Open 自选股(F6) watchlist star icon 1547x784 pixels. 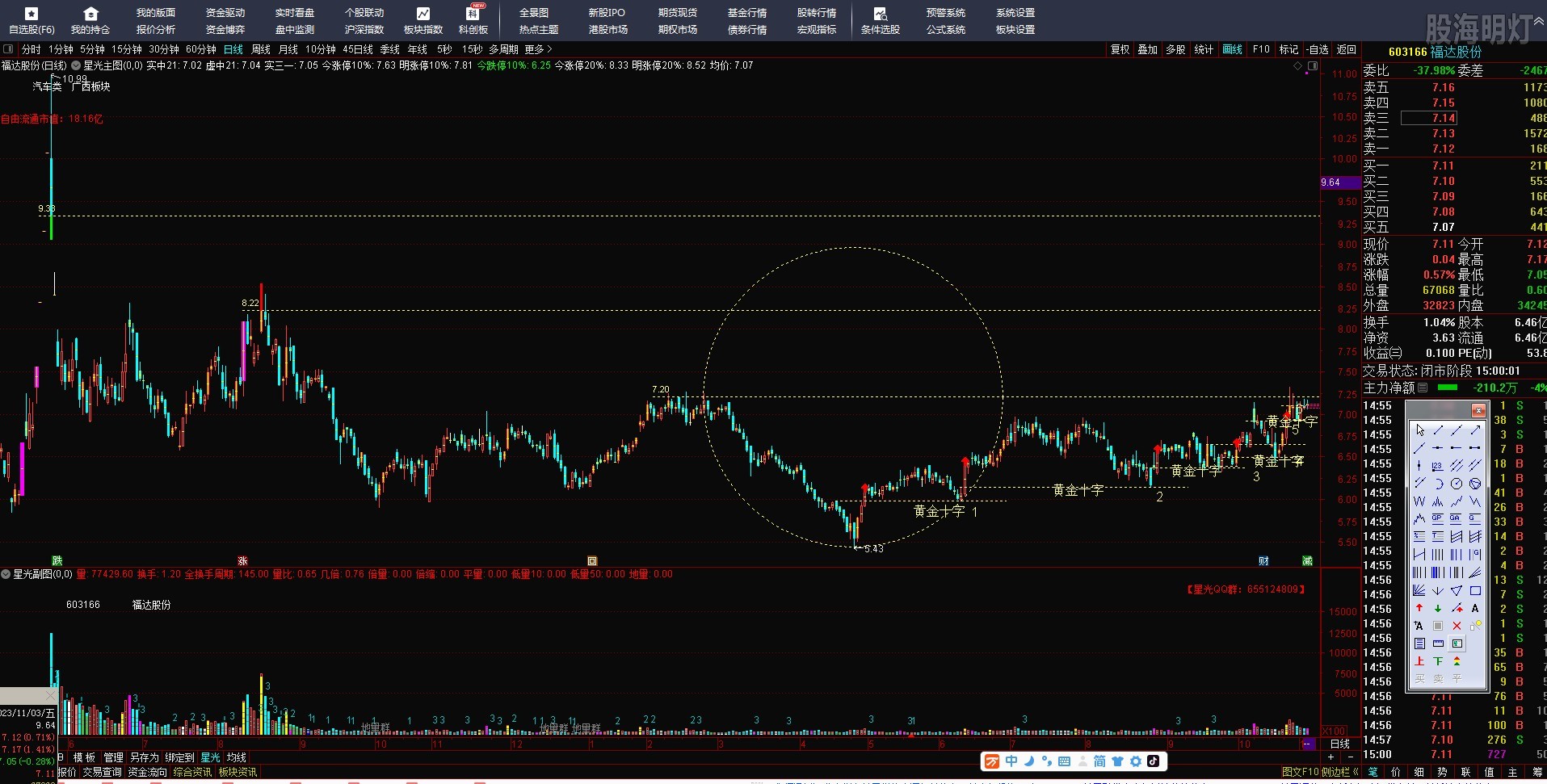pyautogui.click(x=32, y=14)
